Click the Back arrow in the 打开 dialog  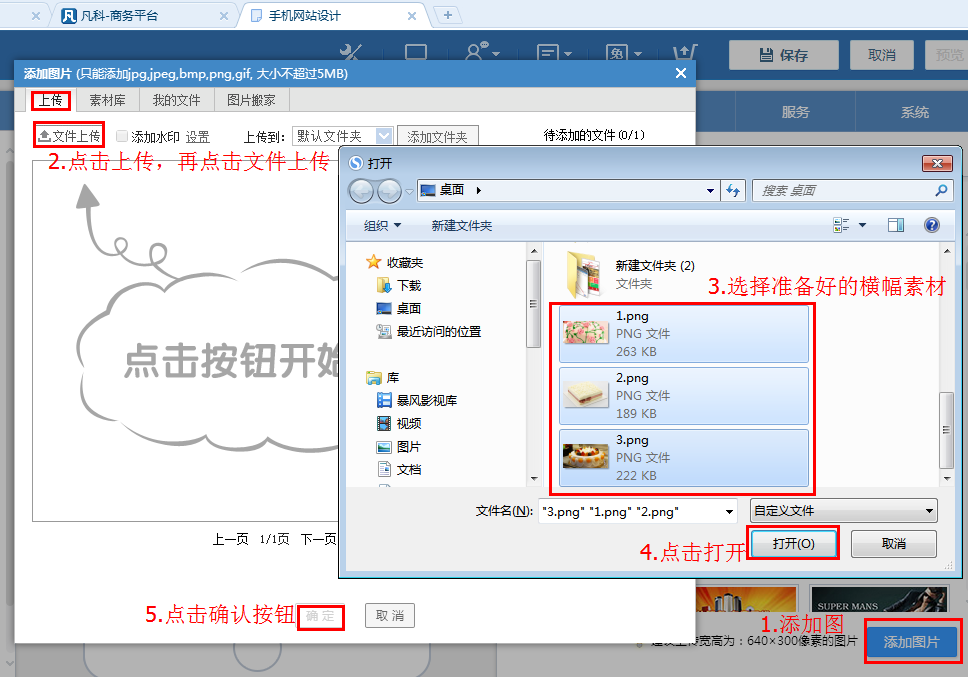coord(361,191)
